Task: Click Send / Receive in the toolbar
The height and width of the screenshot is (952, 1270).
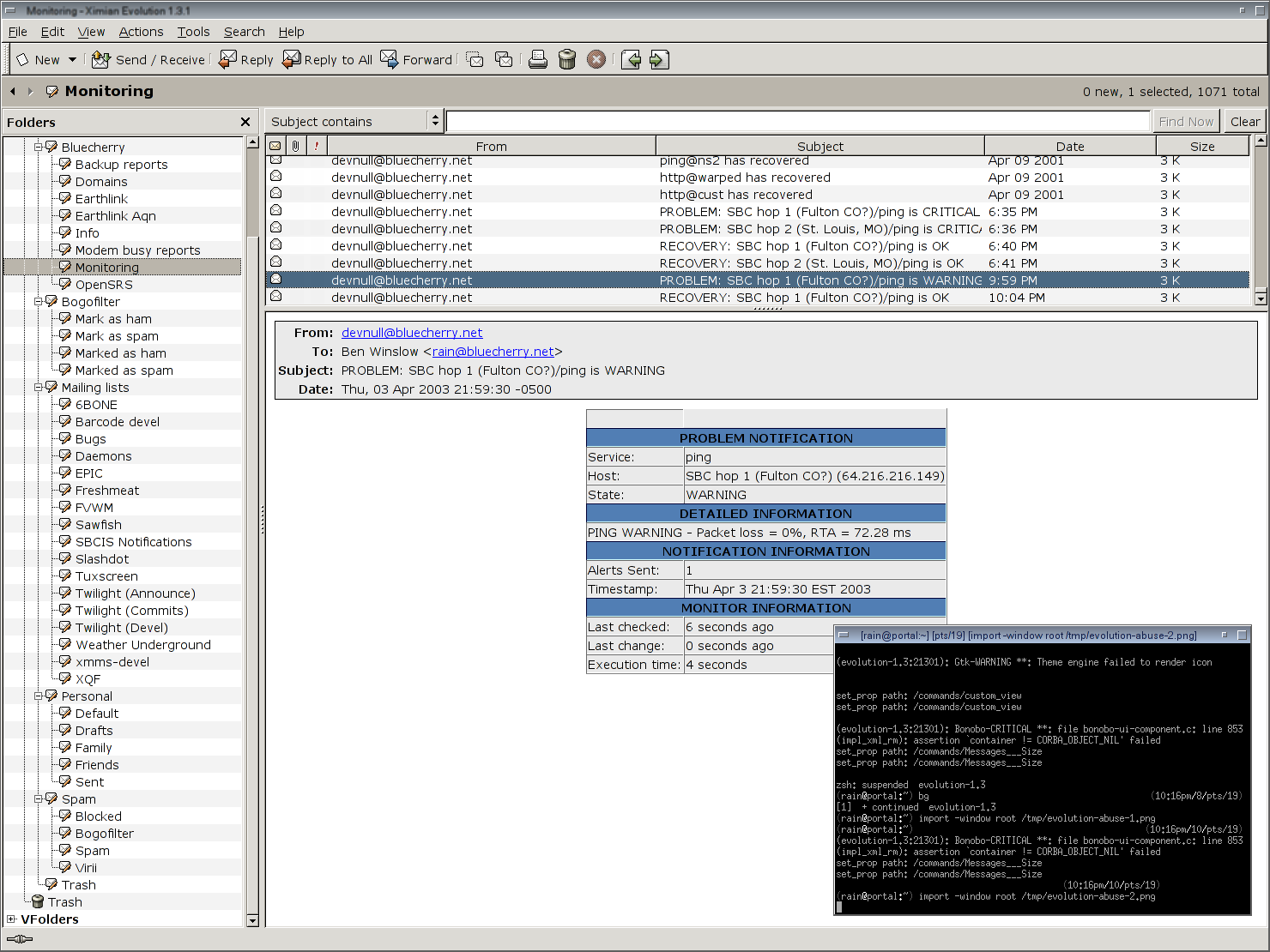Action: tap(148, 60)
